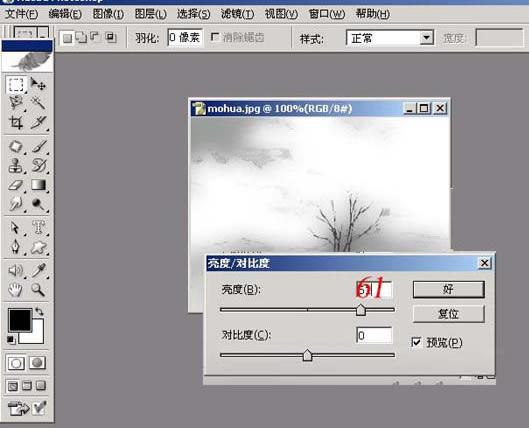This screenshot has height=428, width=529.
Task: Select the Rectangular Marquee tool
Action: 16,84
